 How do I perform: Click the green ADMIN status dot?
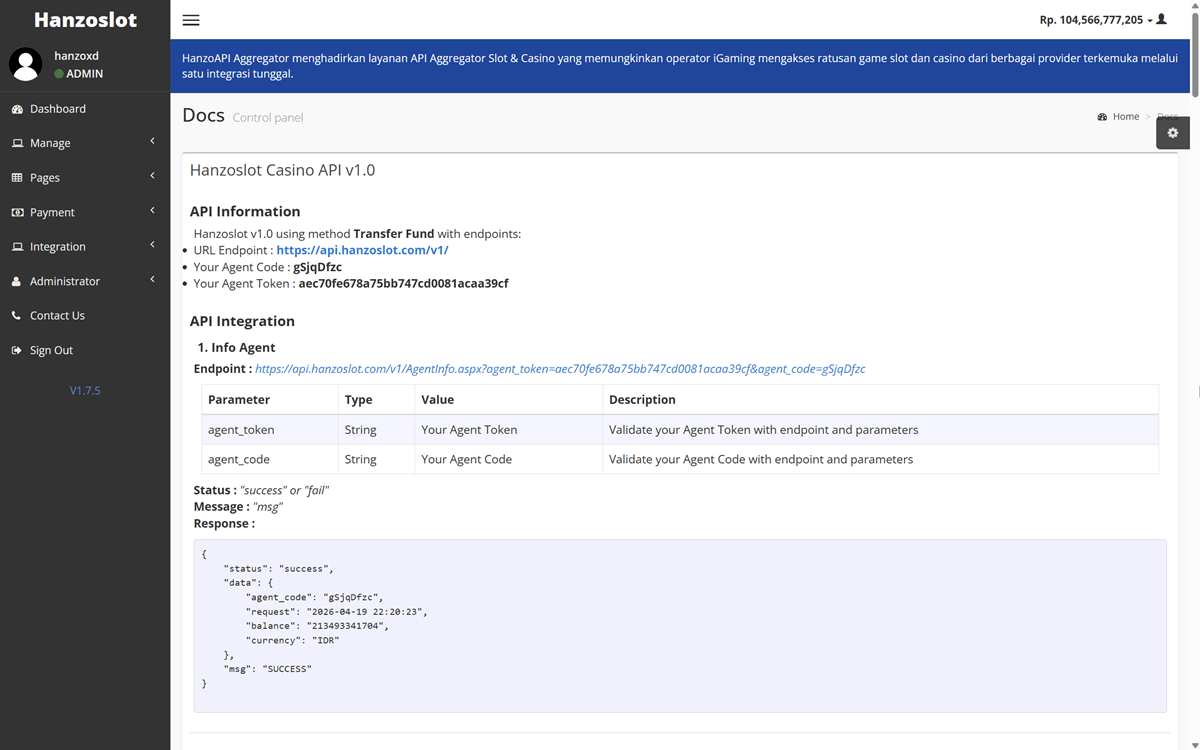59,74
